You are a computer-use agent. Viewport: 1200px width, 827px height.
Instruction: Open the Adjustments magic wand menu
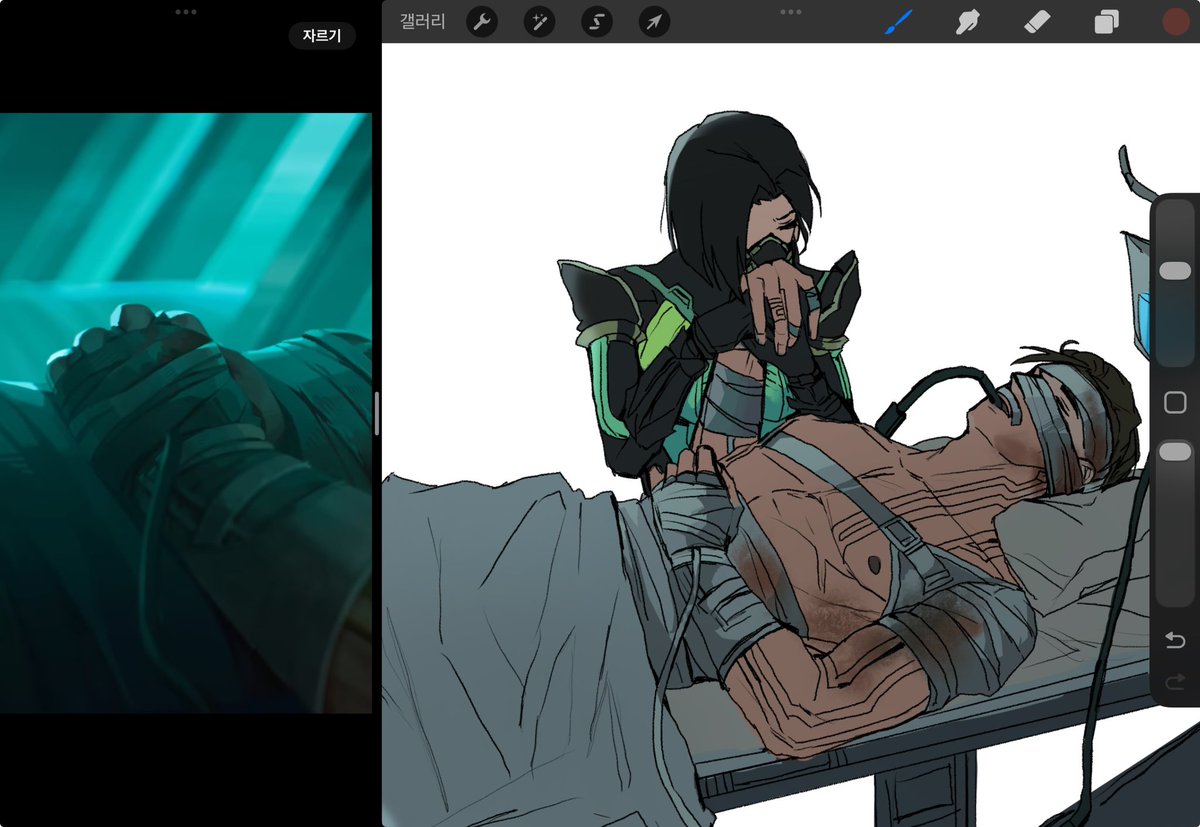click(x=540, y=22)
